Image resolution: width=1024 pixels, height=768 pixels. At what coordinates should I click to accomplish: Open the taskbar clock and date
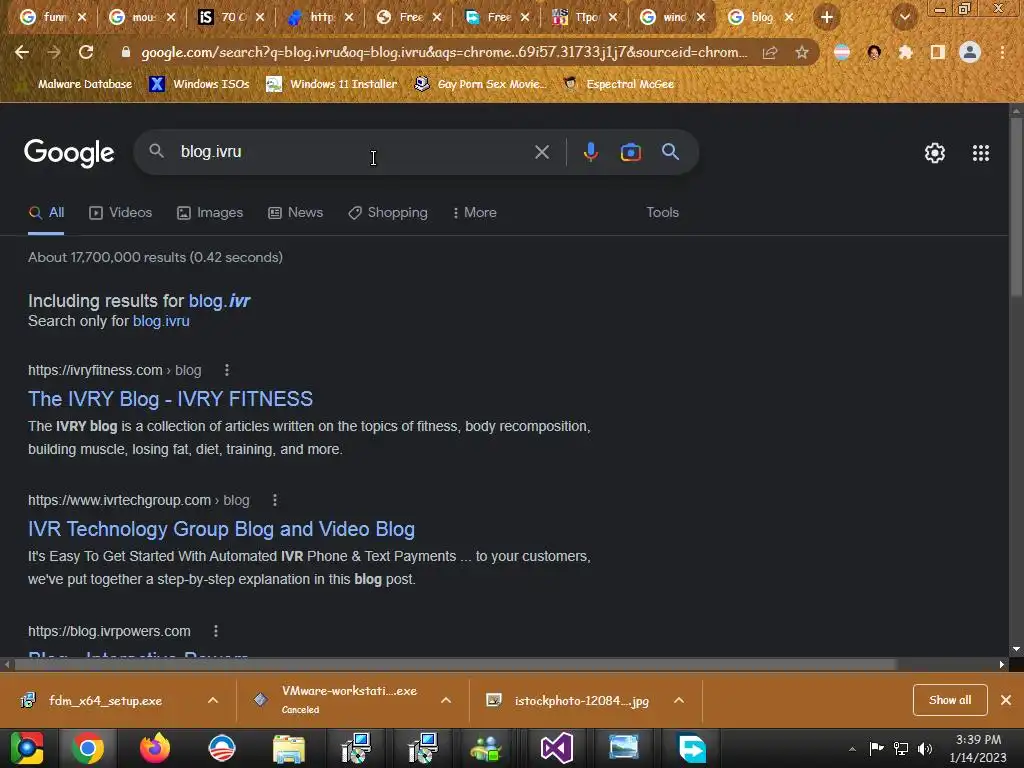click(x=978, y=748)
